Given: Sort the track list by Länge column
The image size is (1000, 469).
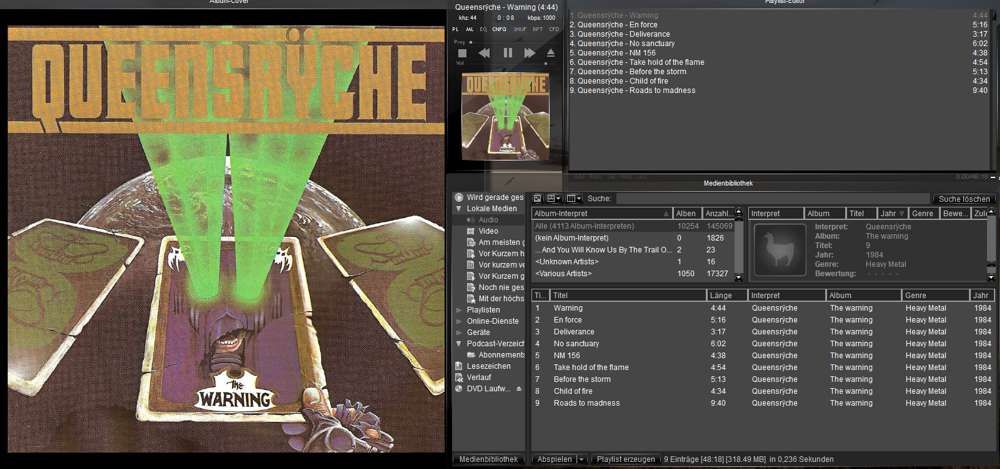Looking at the screenshot, I should tap(727, 295).
